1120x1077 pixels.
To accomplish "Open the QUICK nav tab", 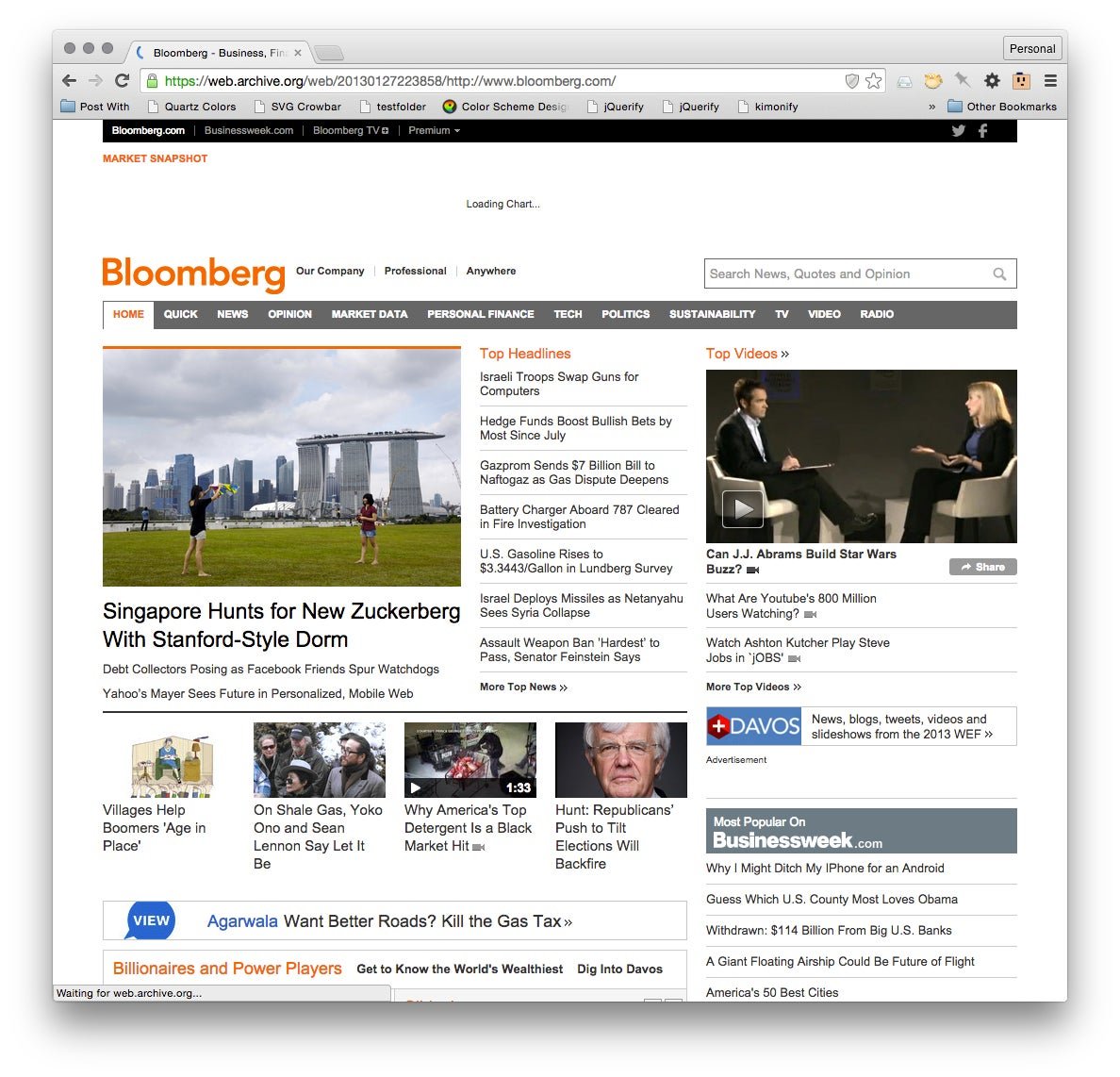I will pos(180,314).
